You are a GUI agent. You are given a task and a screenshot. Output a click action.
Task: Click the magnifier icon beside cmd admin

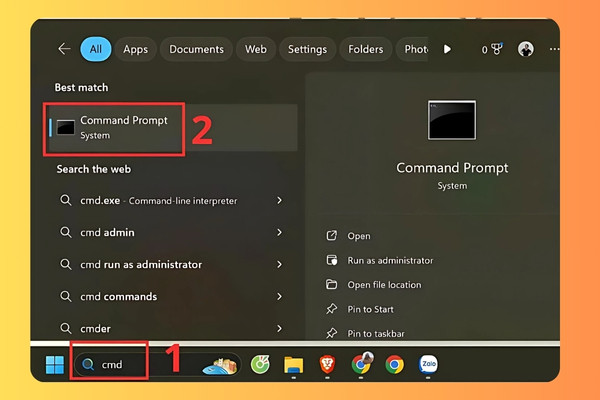[66, 232]
